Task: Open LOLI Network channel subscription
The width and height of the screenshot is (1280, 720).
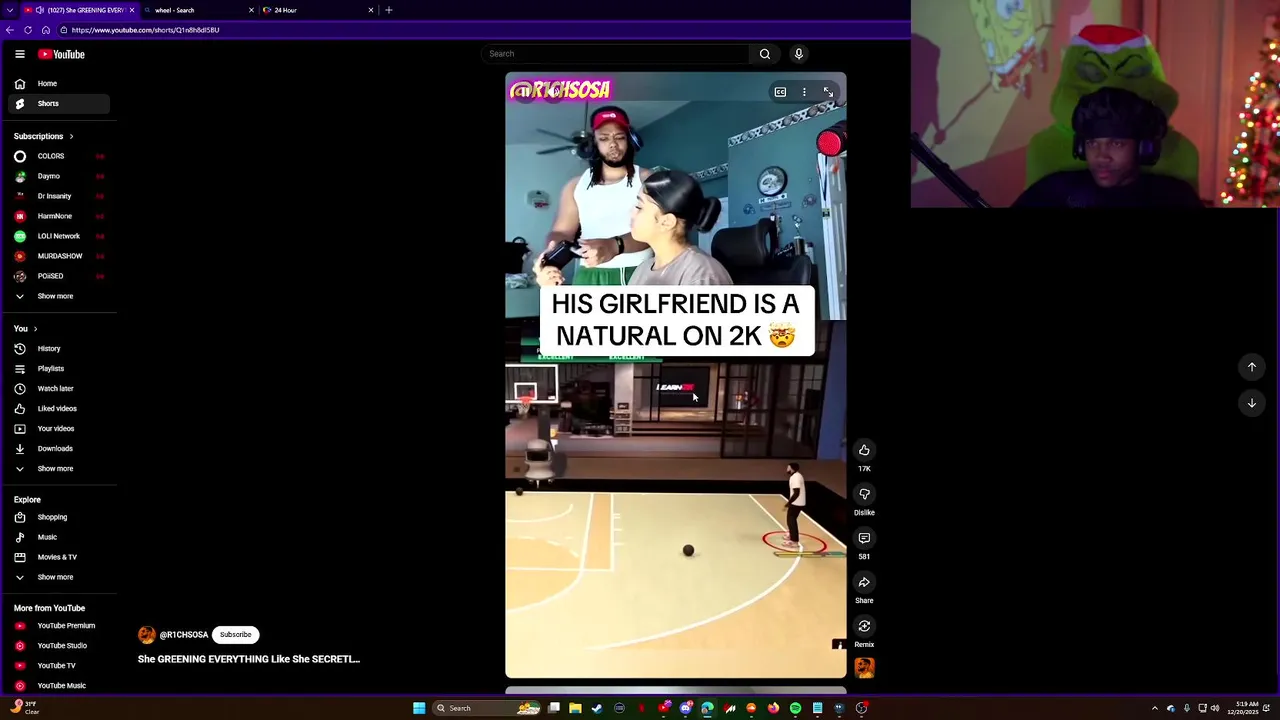Action: 59,236
